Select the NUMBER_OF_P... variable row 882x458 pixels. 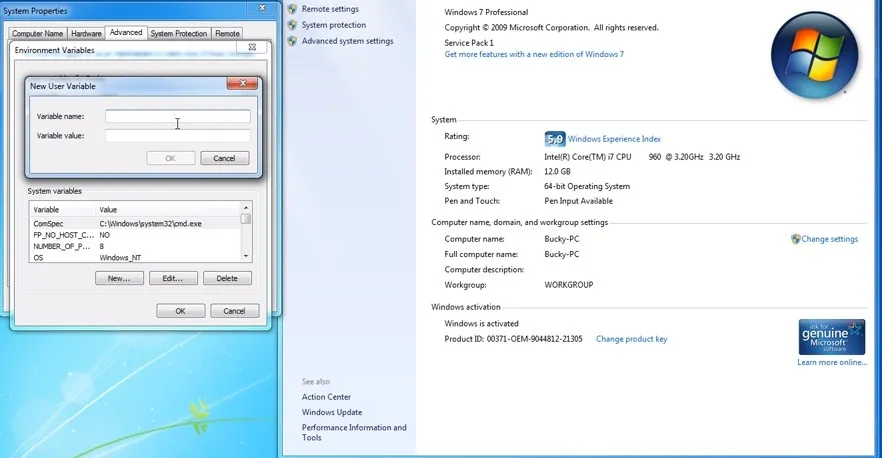(135, 246)
